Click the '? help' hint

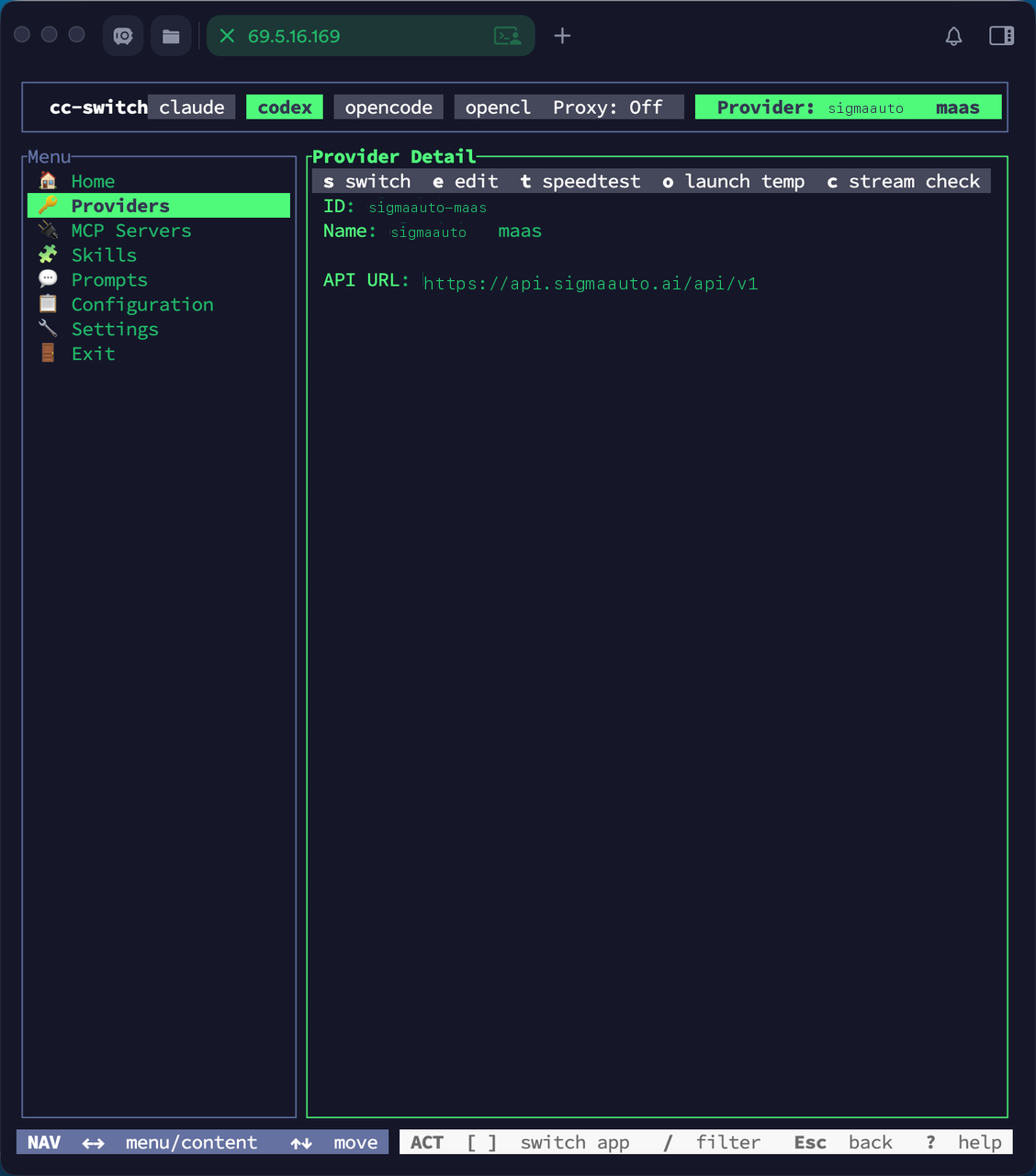click(x=963, y=1142)
